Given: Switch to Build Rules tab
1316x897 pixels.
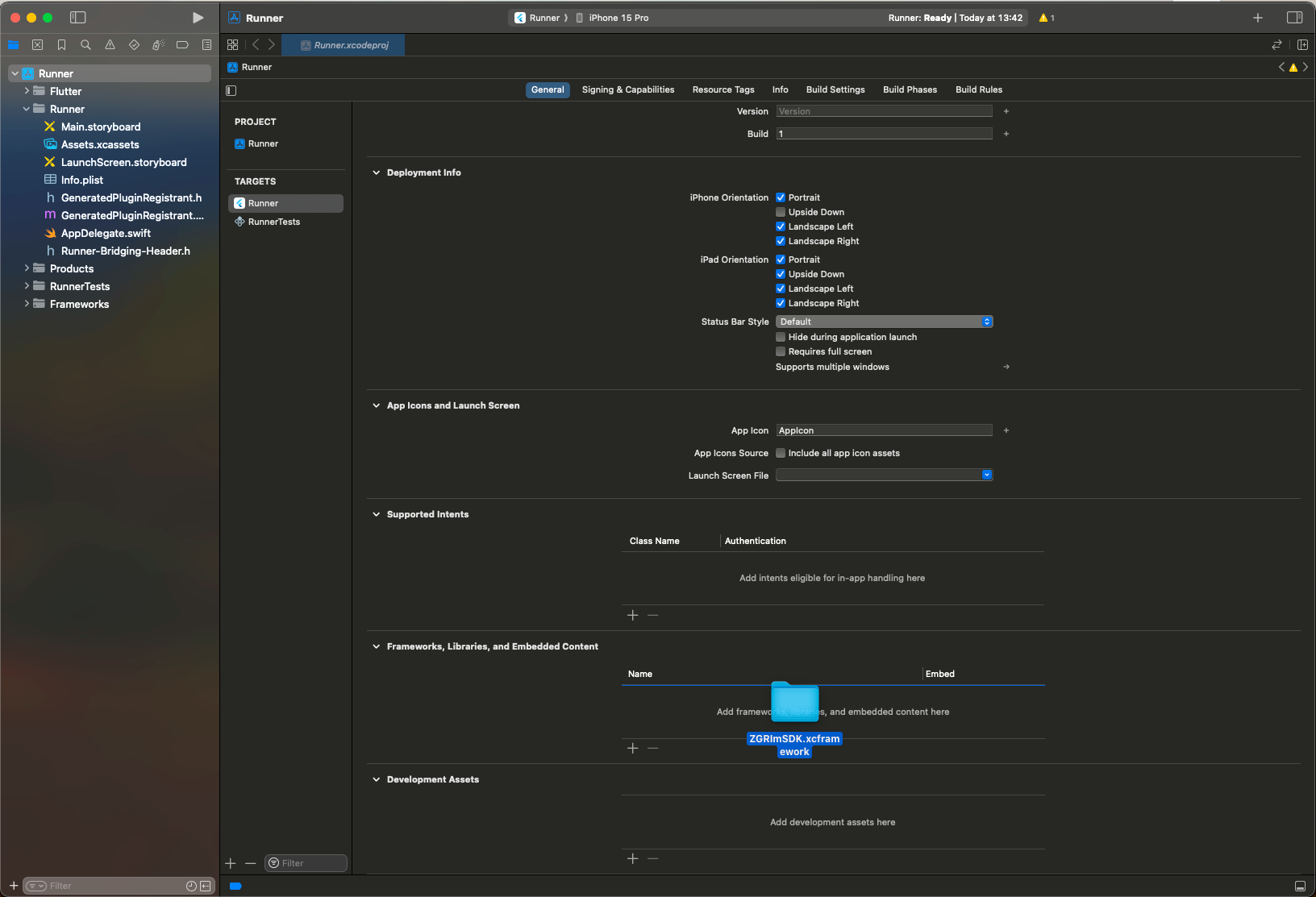Looking at the screenshot, I should pyautogui.click(x=979, y=89).
